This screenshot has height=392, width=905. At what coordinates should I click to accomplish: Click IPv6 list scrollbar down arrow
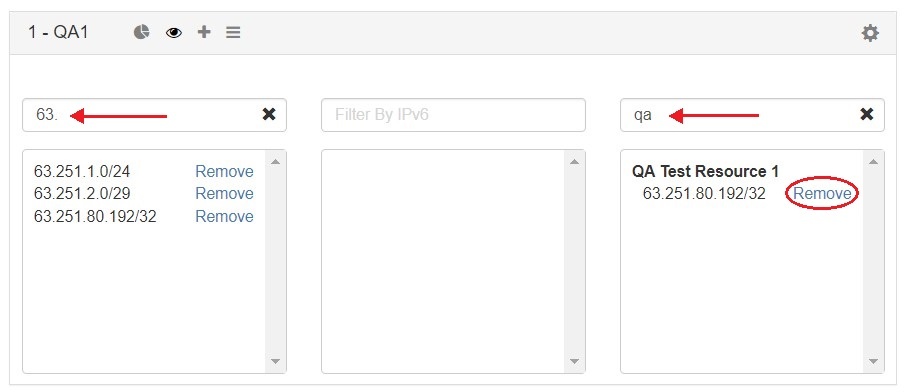(x=574, y=361)
